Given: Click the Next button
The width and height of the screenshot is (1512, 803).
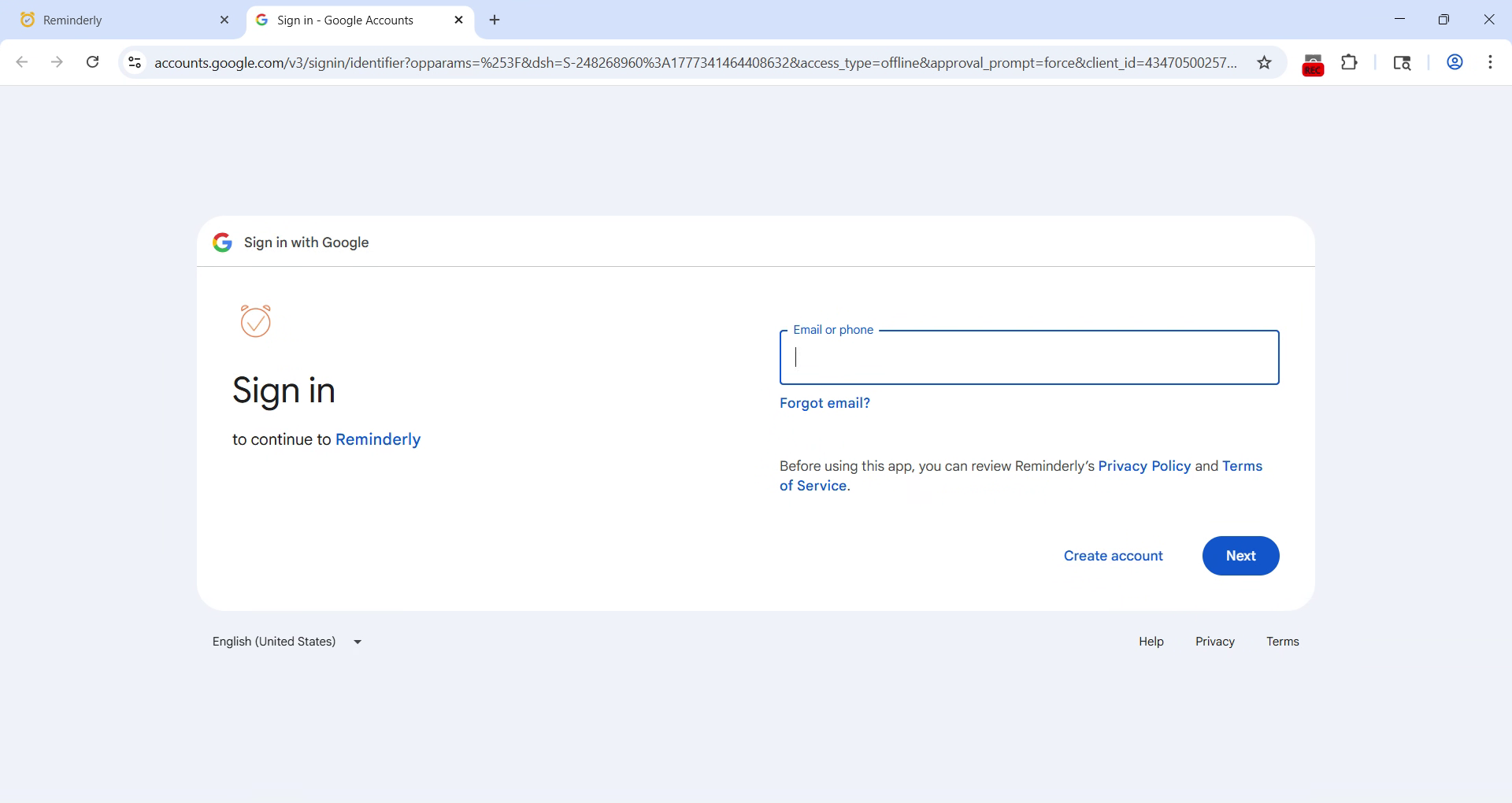Looking at the screenshot, I should coord(1240,556).
